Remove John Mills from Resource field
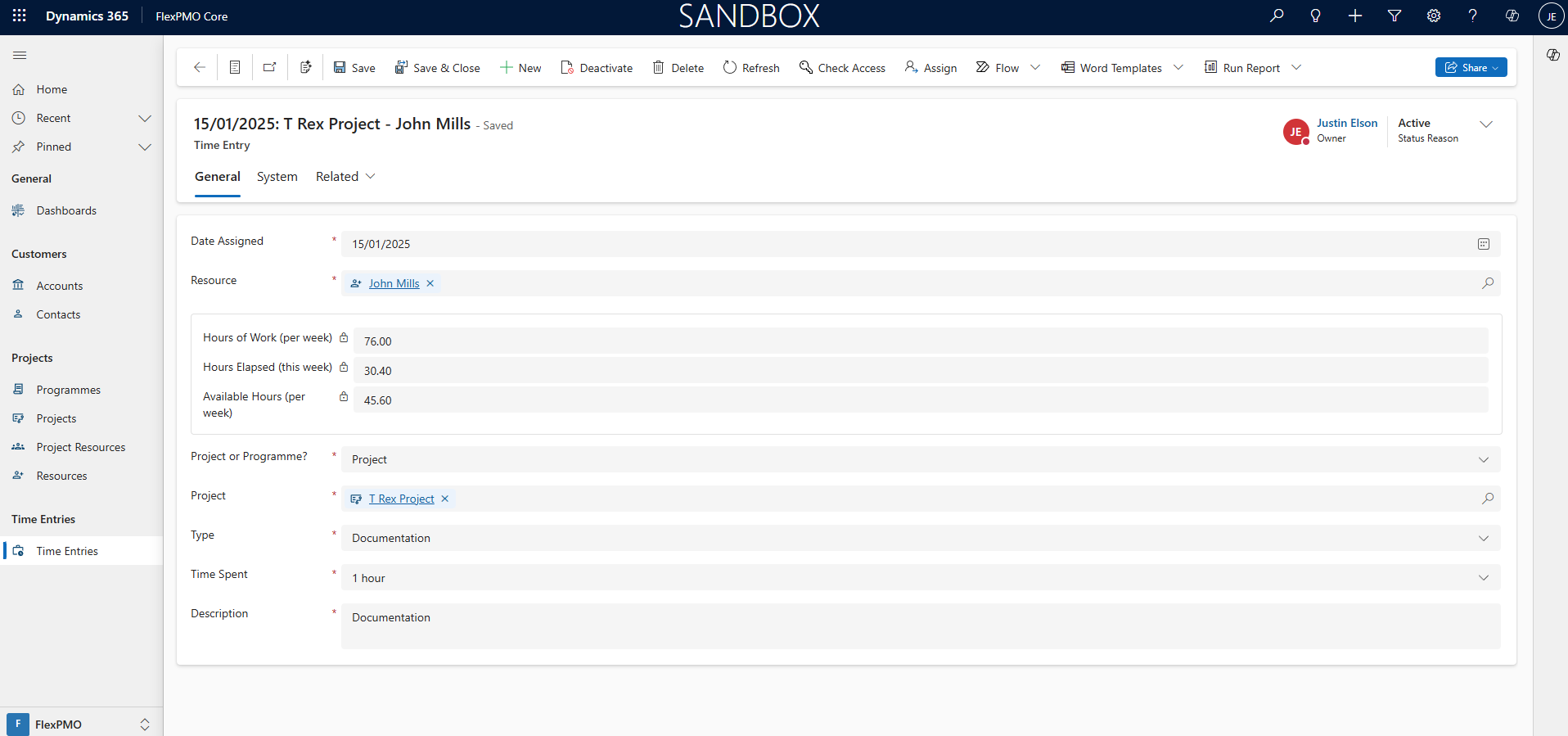 point(430,283)
